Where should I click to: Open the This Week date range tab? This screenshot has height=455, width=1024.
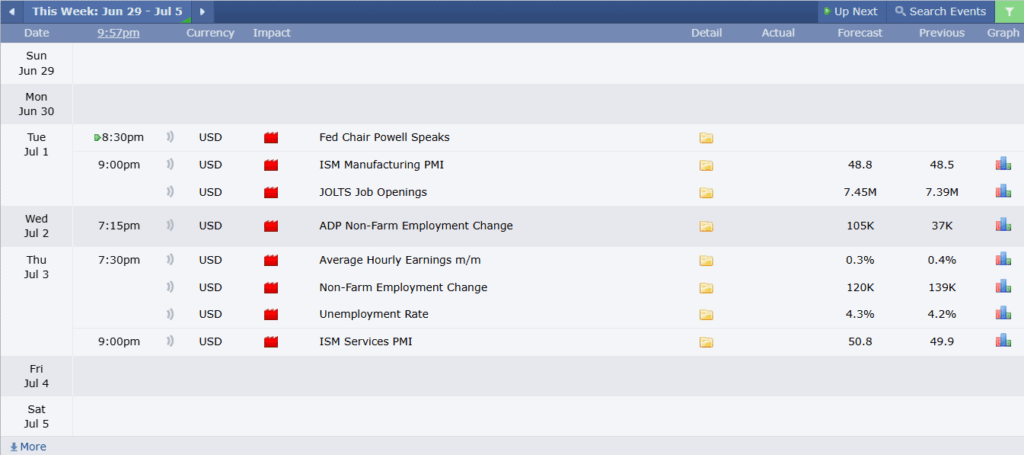[x=107, y=12]
